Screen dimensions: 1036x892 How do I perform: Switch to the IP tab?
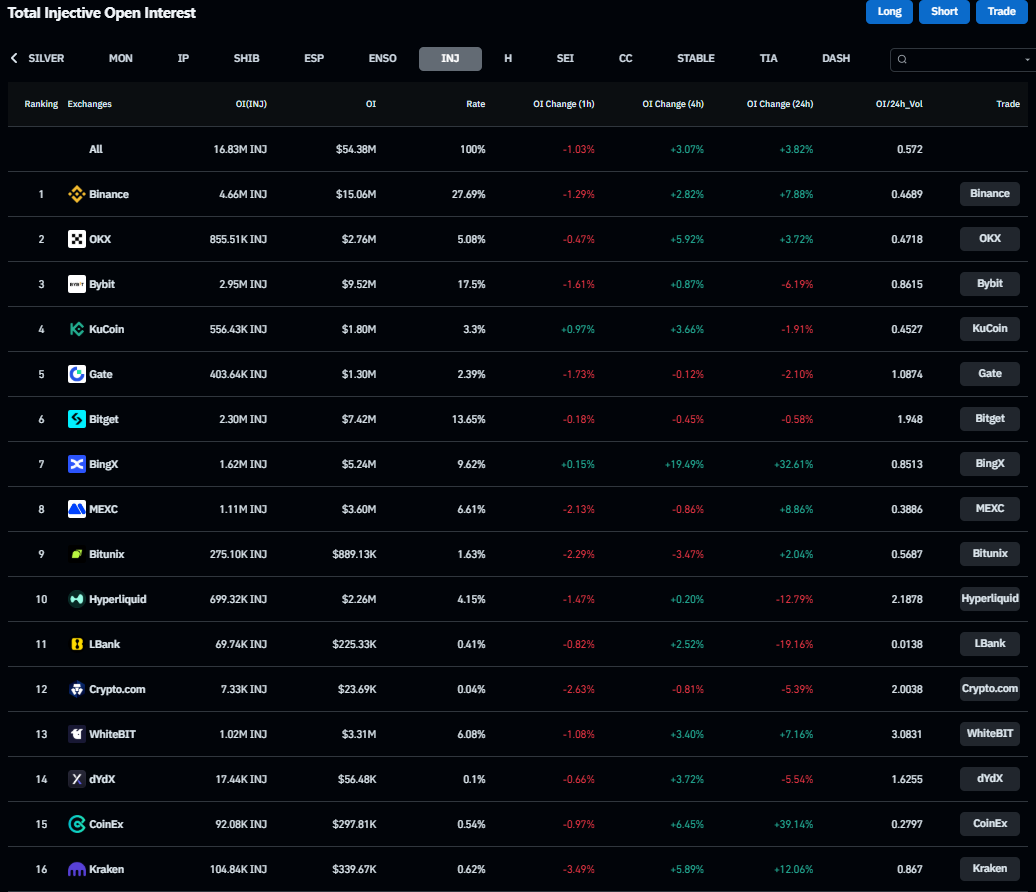click(x=183, y=58)
